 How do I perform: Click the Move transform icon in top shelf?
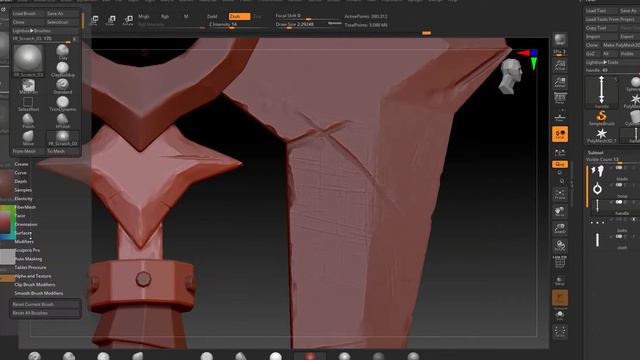[x=94, y=20]
